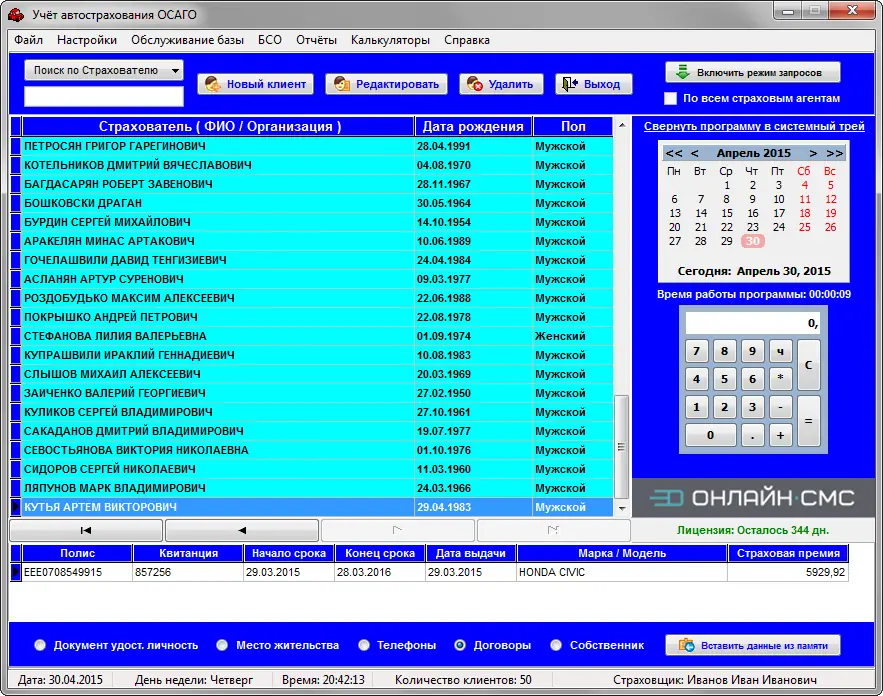Select row ПЕТРОСЯН ГРИГОР ГАРЕГИНОВИЧ
The height and width of the screenshot is (696, 883).
317,146
